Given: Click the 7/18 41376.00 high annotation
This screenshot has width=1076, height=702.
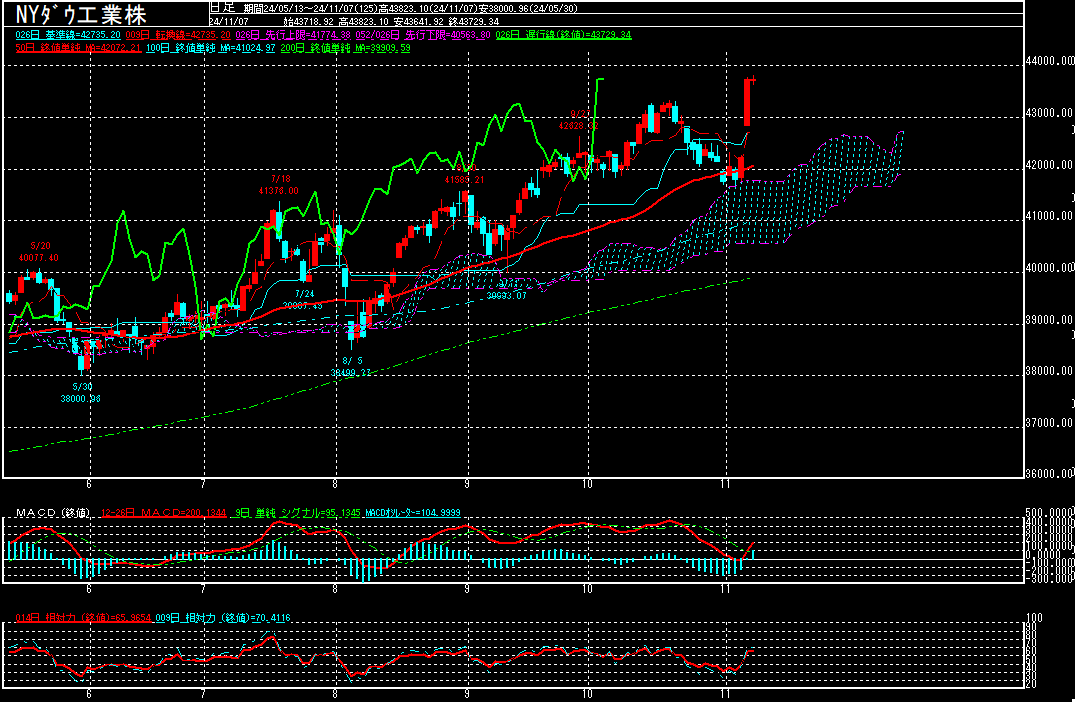Looking at the screenshot, I should pos(279,185).
